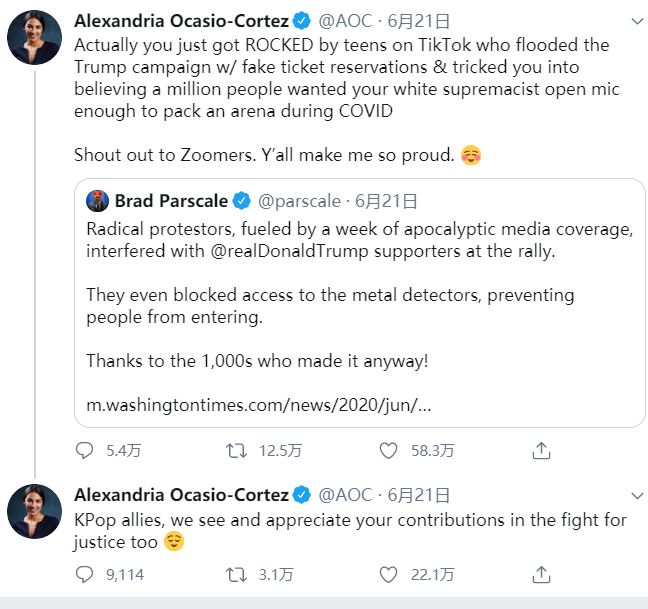This screenshot has width=648, height=609.
Task: Share the first tweet via share icon
Action: click(x=541, y=451)
